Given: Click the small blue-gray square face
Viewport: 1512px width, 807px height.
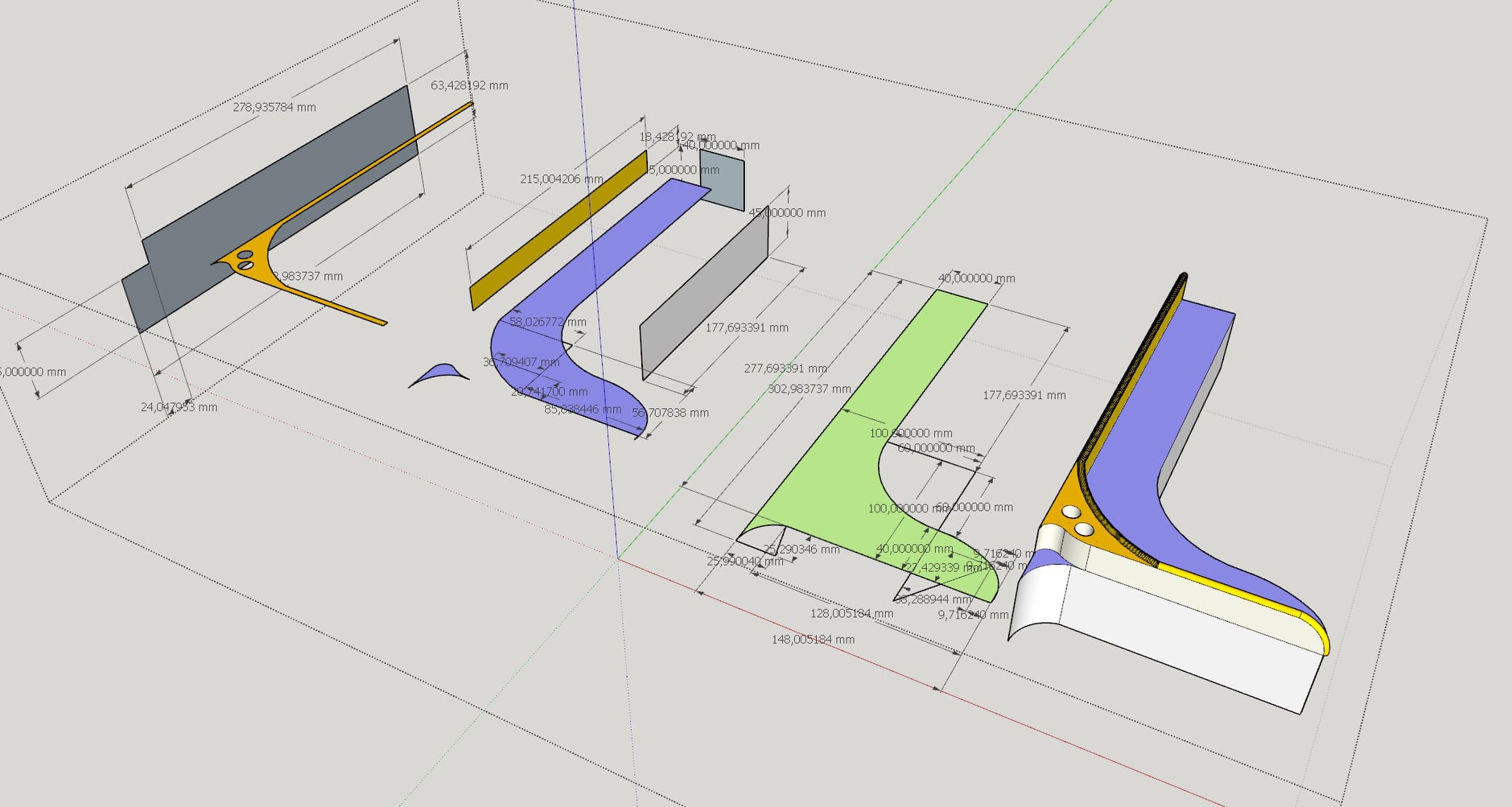Looking at the screenshot, I should [722, 180].
